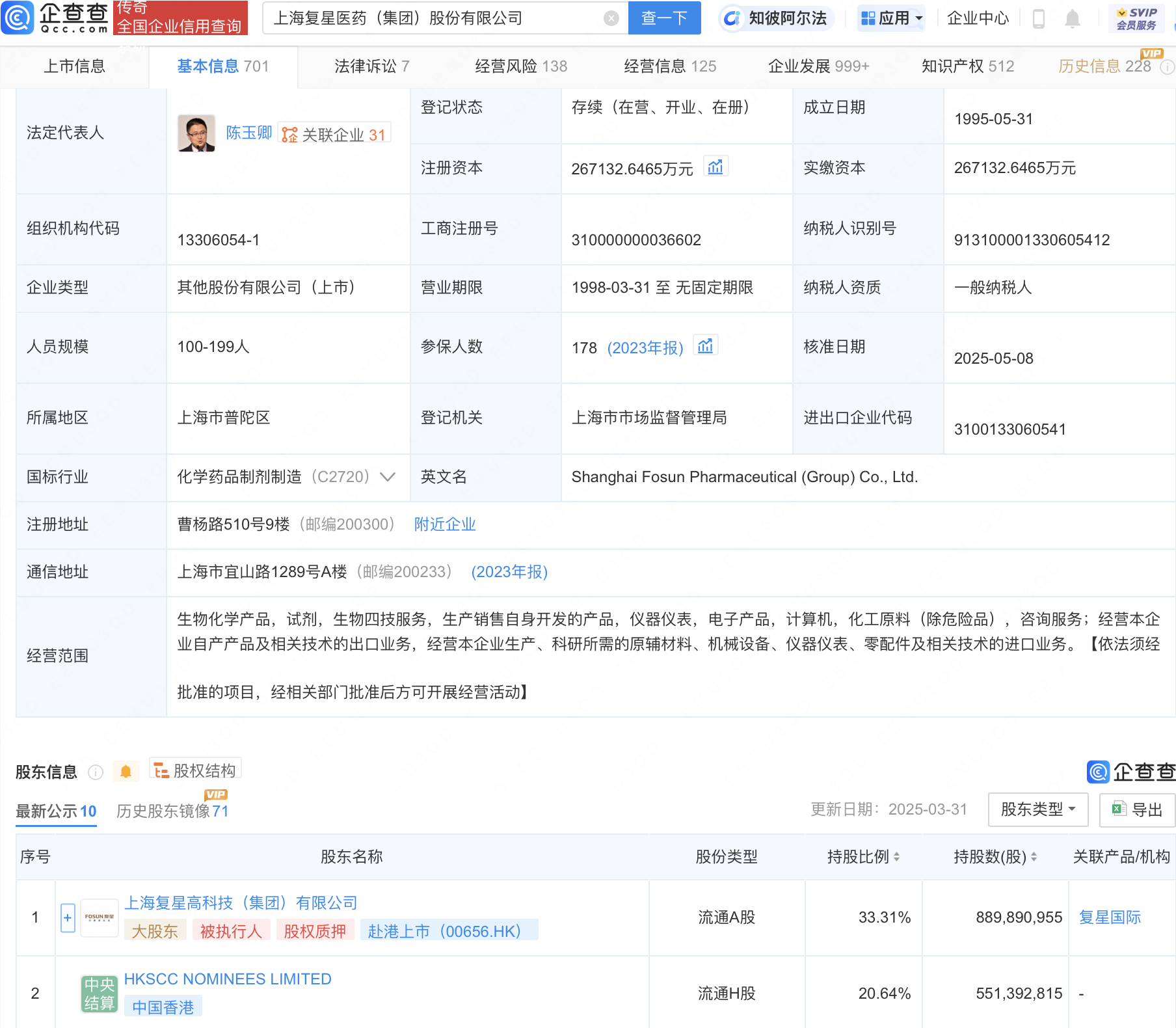Open 知识产权 512 tab
This screenshot has height=1028, width=1176.
[x=968, y=66]
